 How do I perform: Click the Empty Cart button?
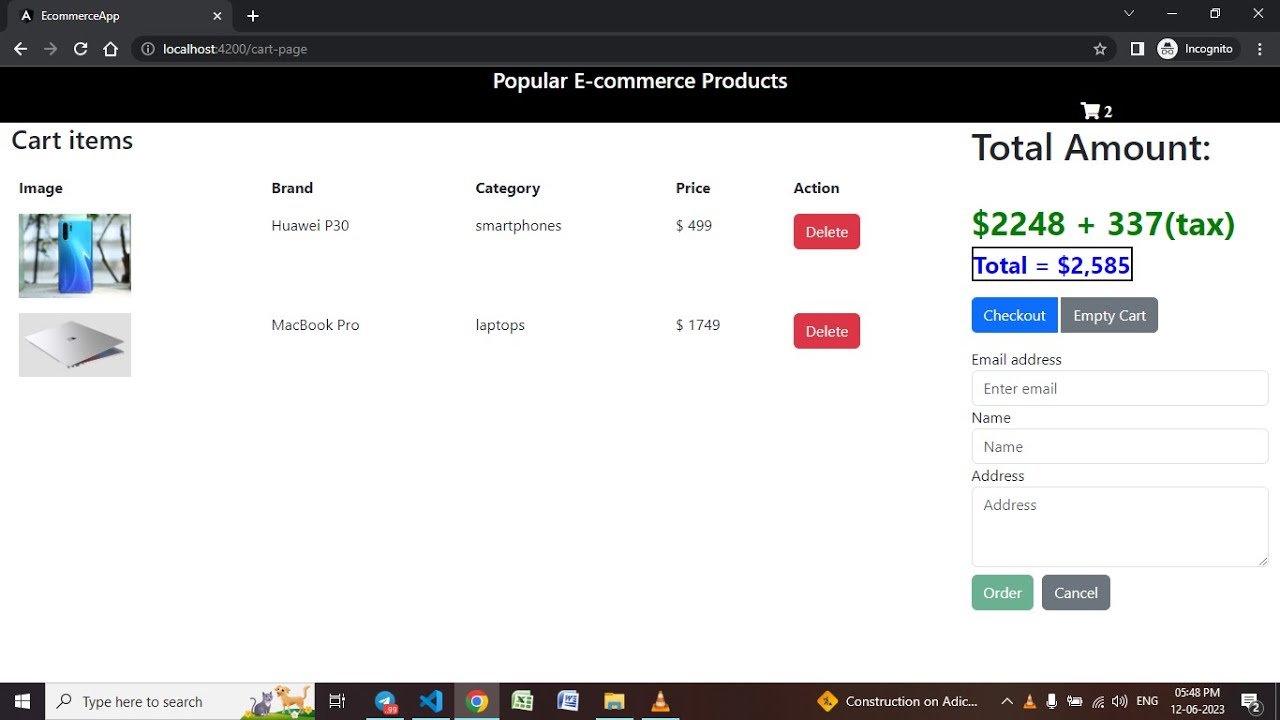pyautogui.click(x=1109, y=315)
